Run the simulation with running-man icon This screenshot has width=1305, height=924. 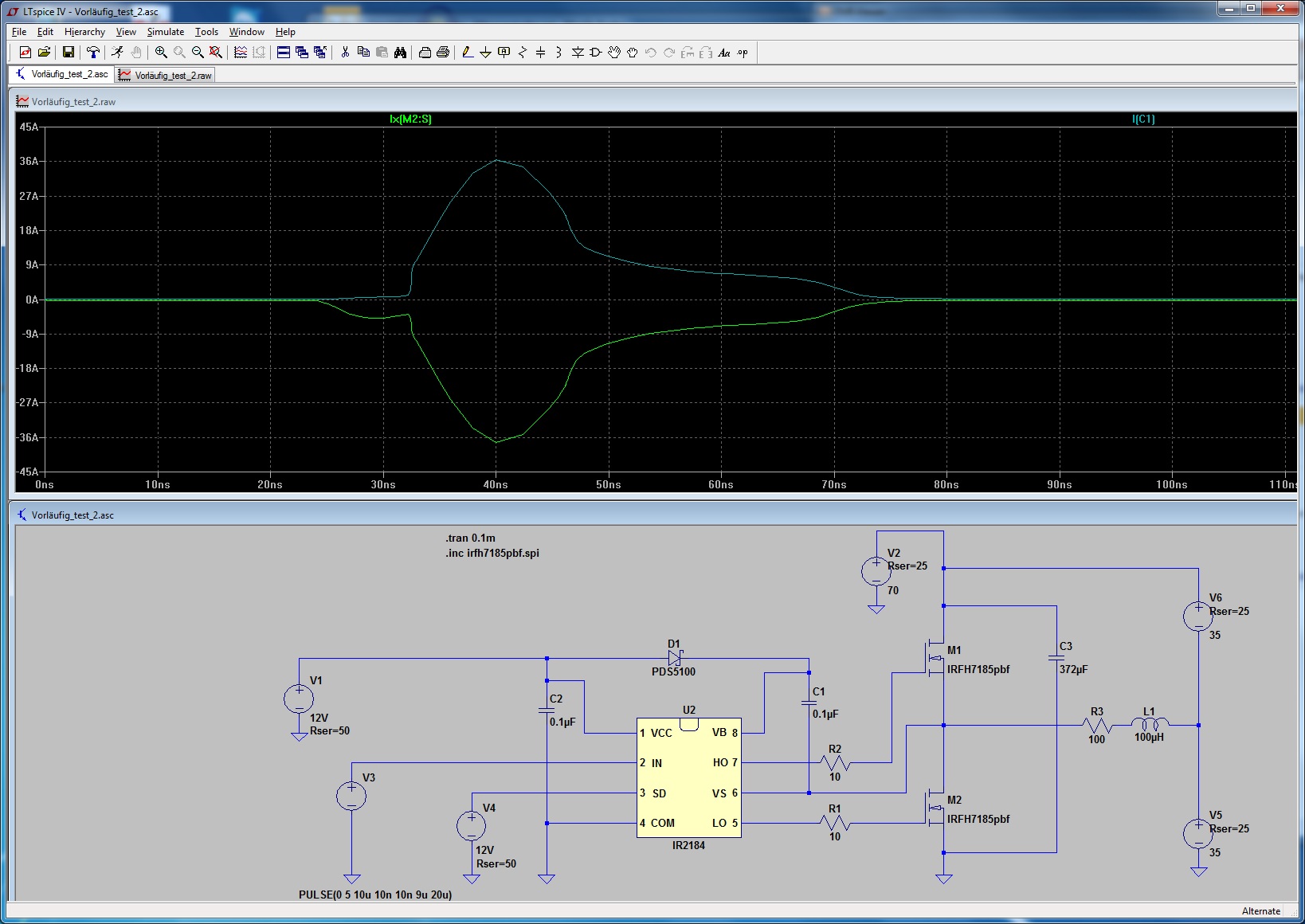pyautogui.click(x=118, y=53)
